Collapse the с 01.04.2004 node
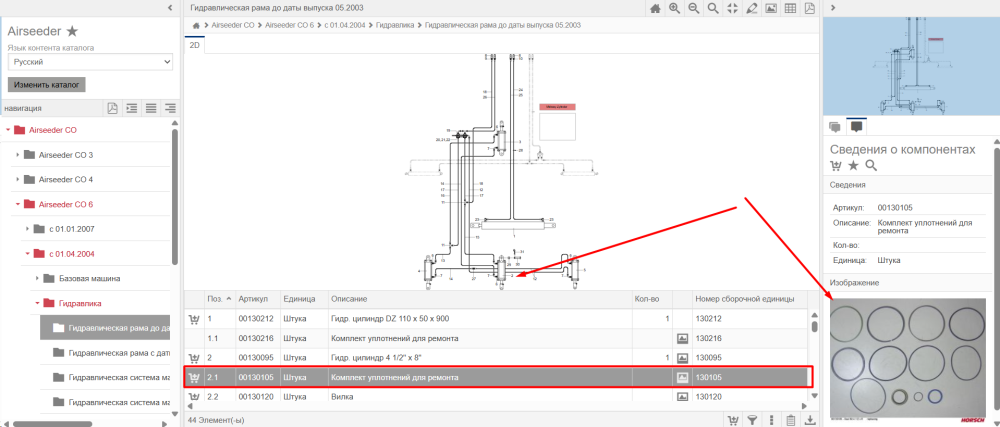 pyautogui.click(x=27, y=254)
